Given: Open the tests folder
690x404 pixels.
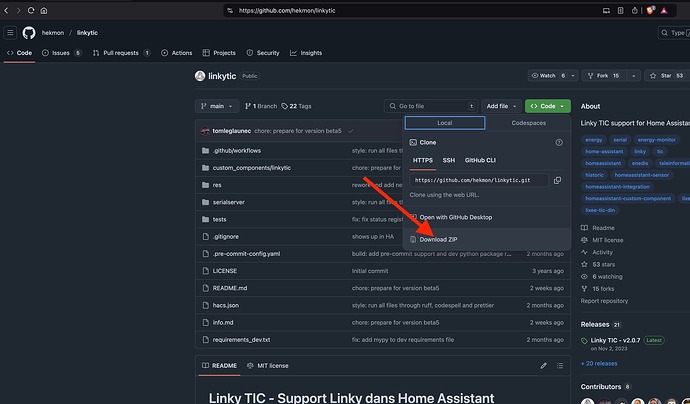Looking at the screenshot, I should pyautogui.click(x=219, y=219).
